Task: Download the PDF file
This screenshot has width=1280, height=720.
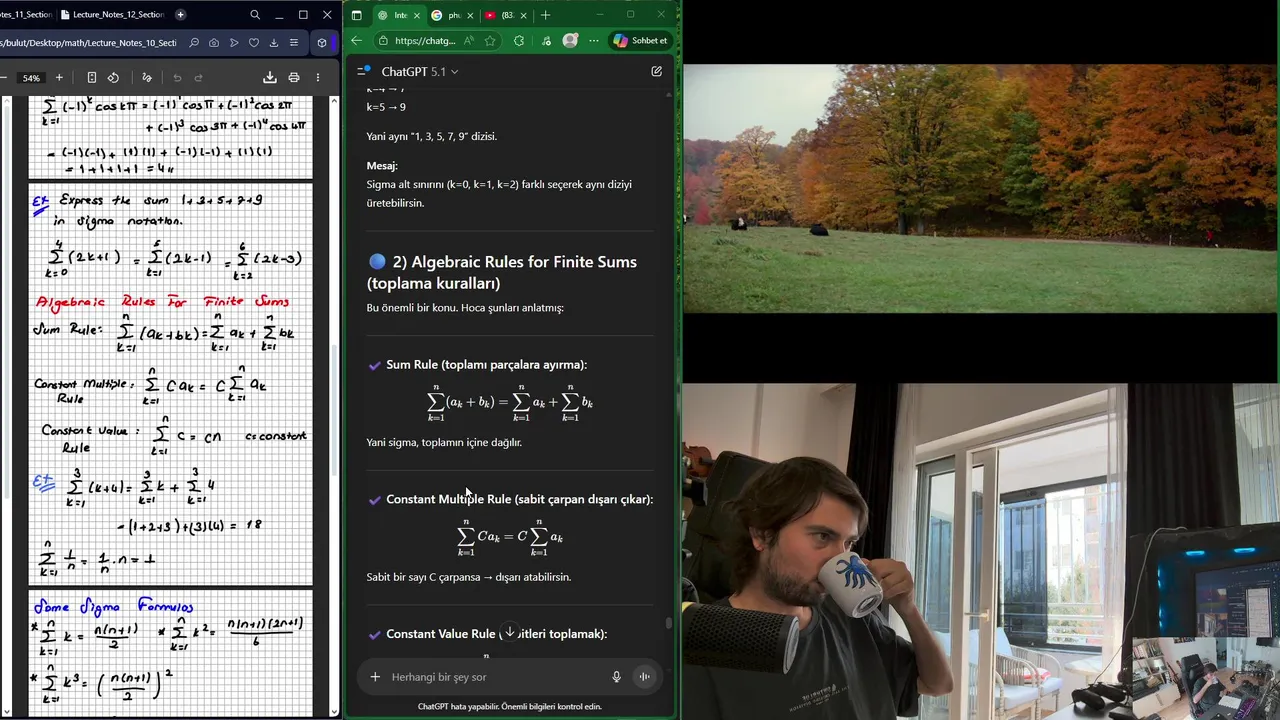Action: point(269,77)
